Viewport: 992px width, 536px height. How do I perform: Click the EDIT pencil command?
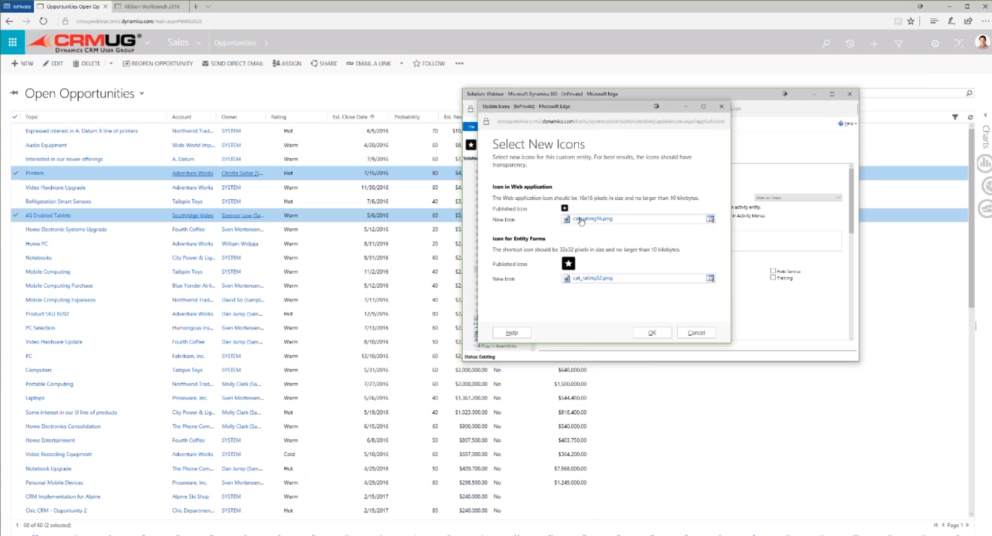tap(53, 63)
